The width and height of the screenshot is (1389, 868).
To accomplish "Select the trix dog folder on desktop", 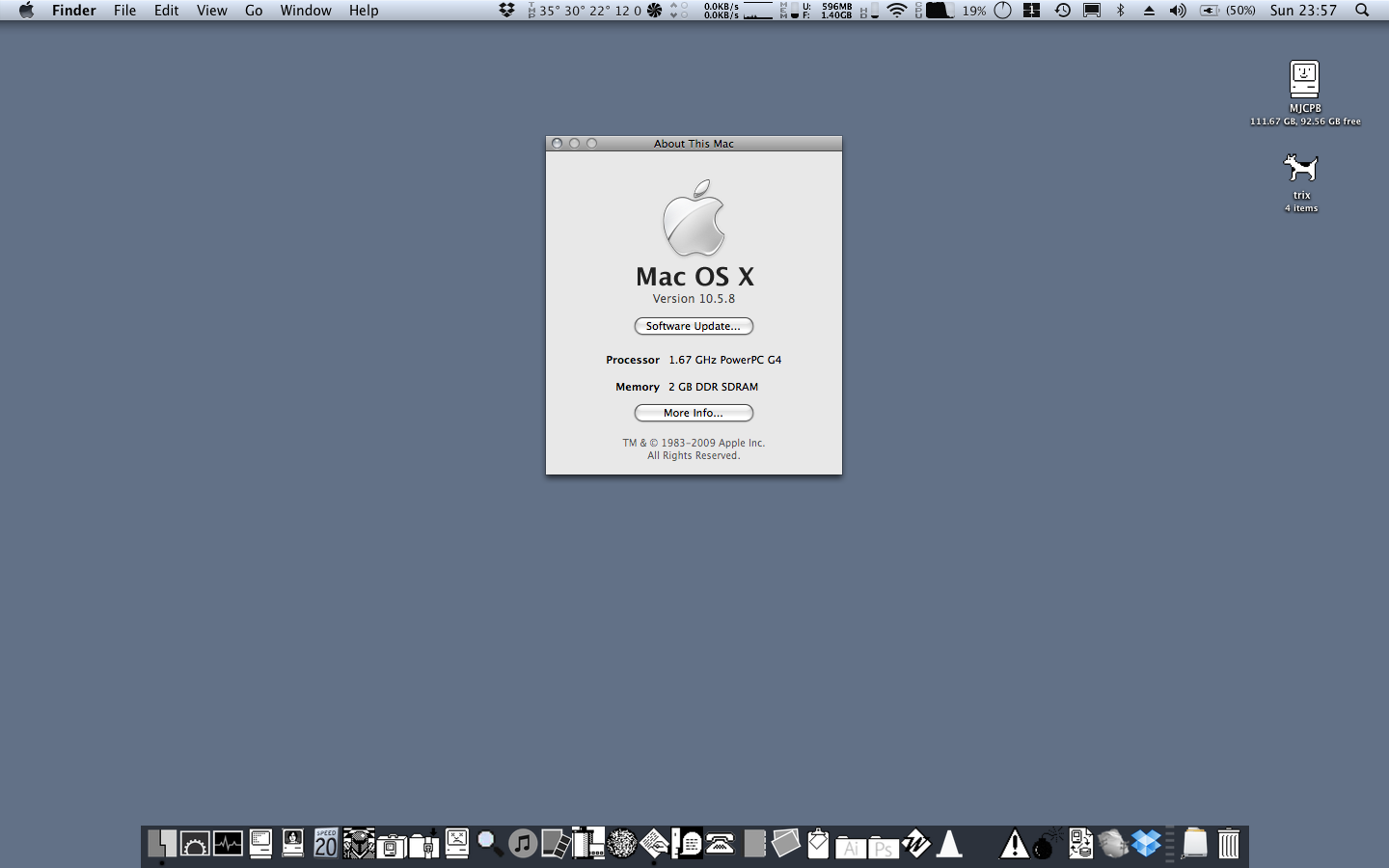I will coord(1301,169).
